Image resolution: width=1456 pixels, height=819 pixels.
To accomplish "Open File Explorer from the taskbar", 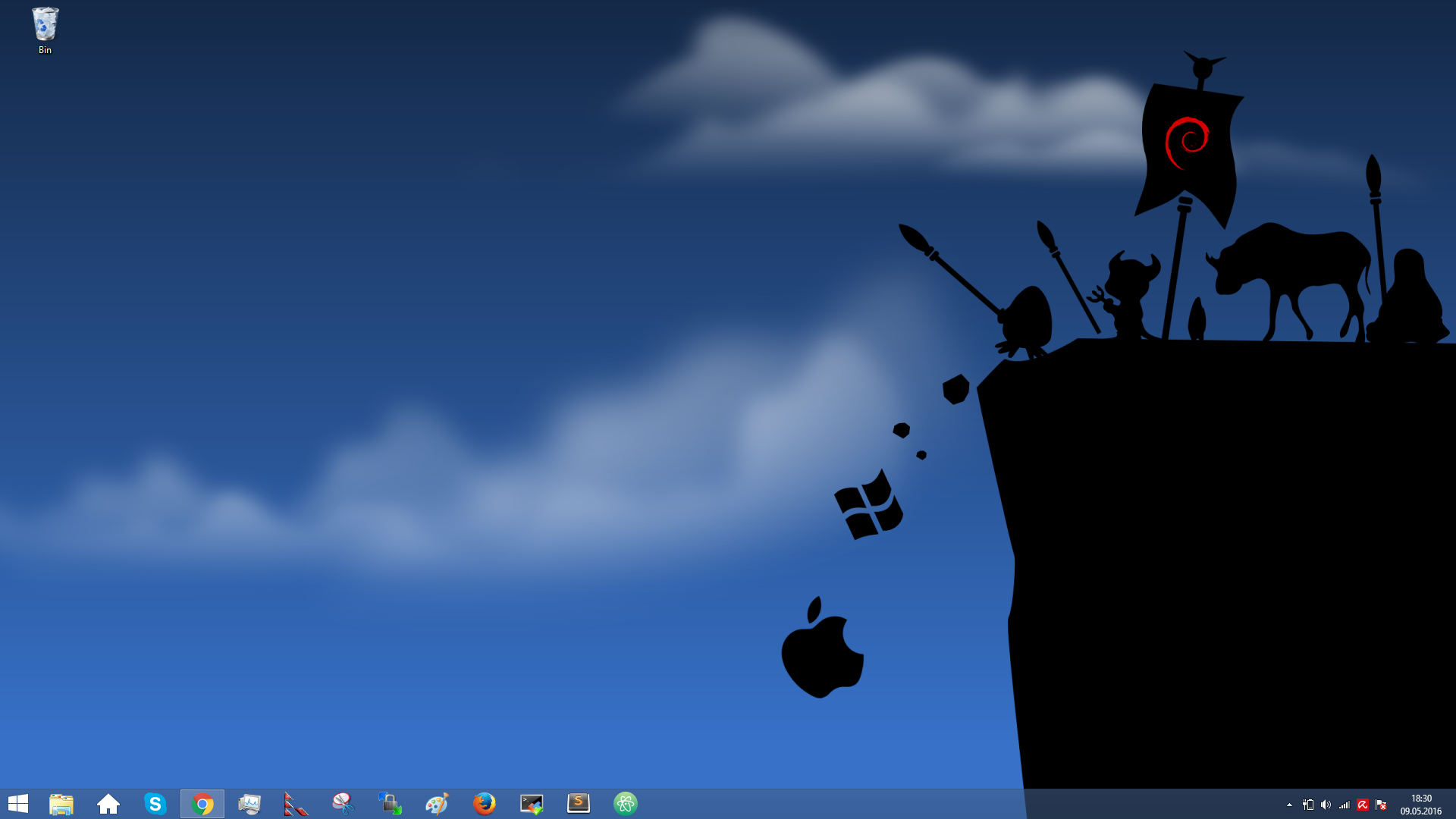I will (61, 804).
